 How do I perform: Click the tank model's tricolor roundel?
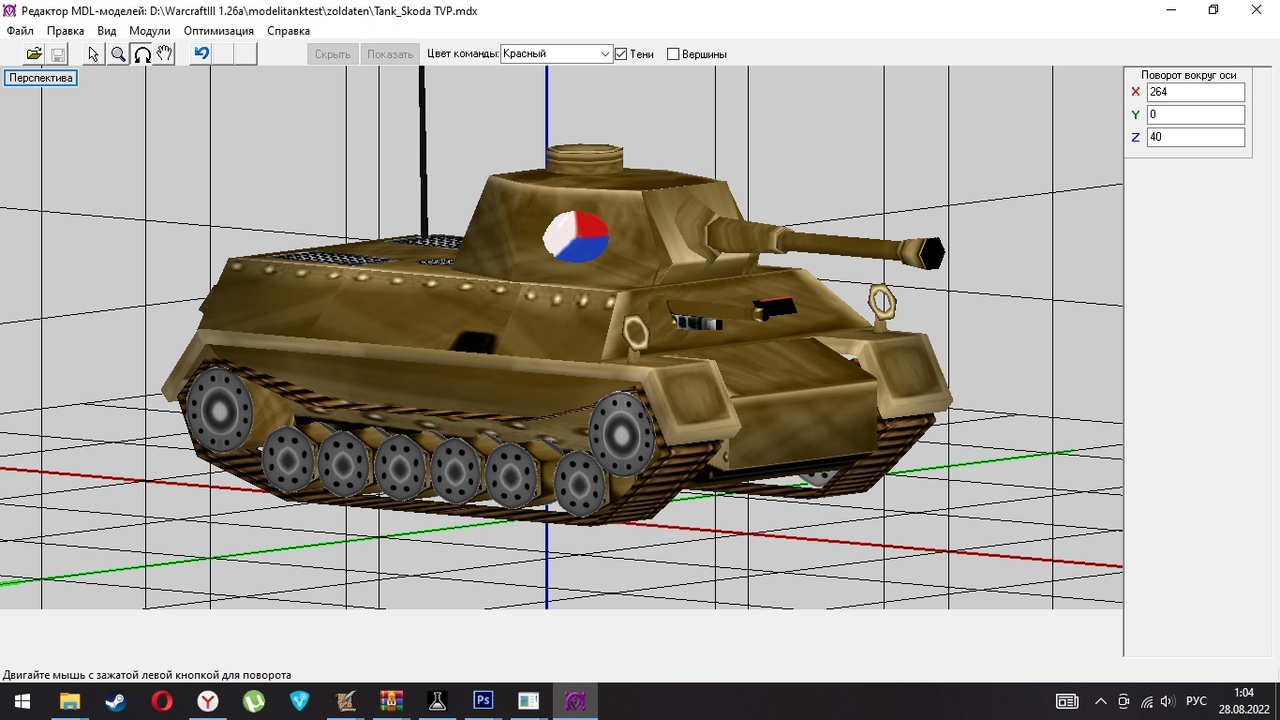tap(575, 236)
